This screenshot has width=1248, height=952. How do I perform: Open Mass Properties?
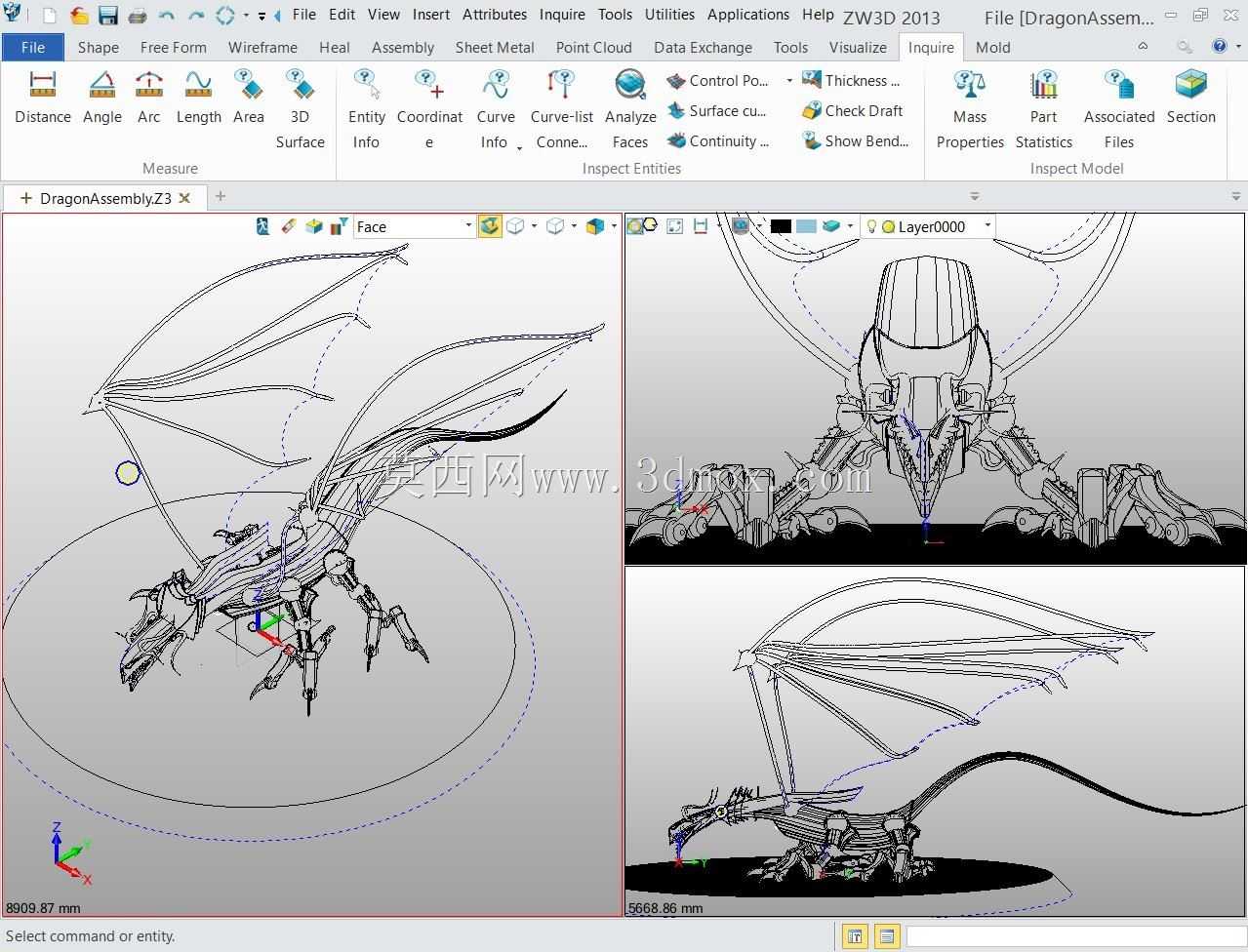coord(970,110)
